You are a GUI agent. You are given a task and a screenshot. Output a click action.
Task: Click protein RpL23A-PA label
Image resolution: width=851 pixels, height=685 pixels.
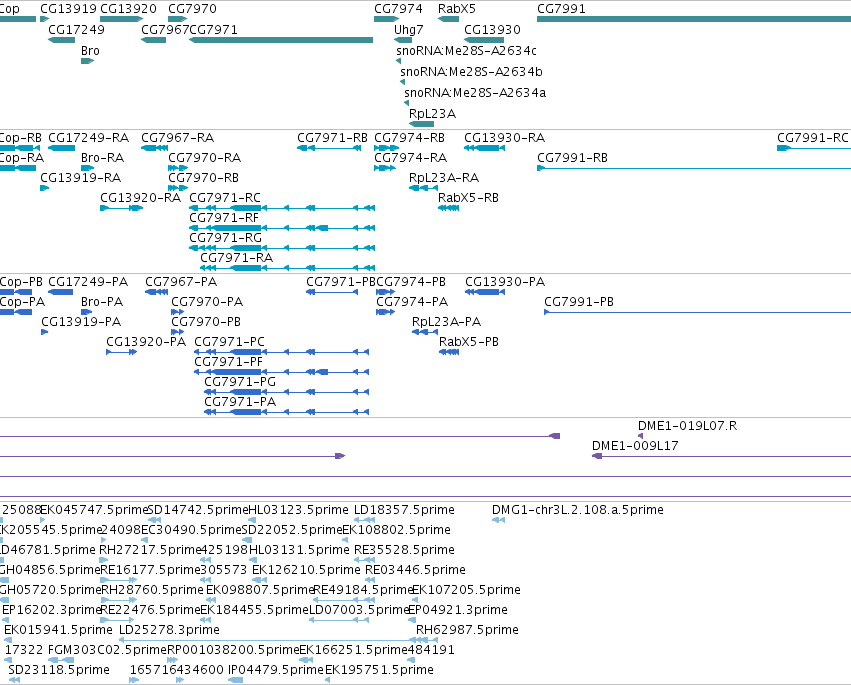(446, 321)
